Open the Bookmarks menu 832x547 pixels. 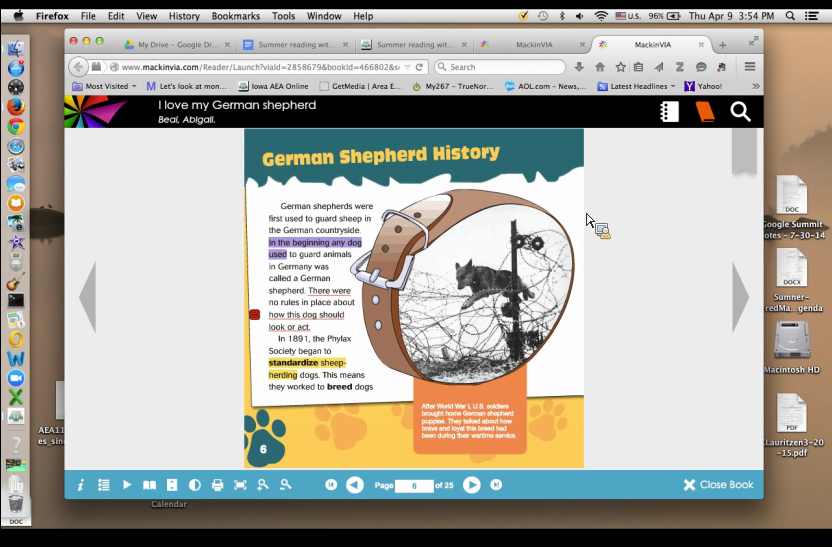pyautogui.click(x=236, y=16)
